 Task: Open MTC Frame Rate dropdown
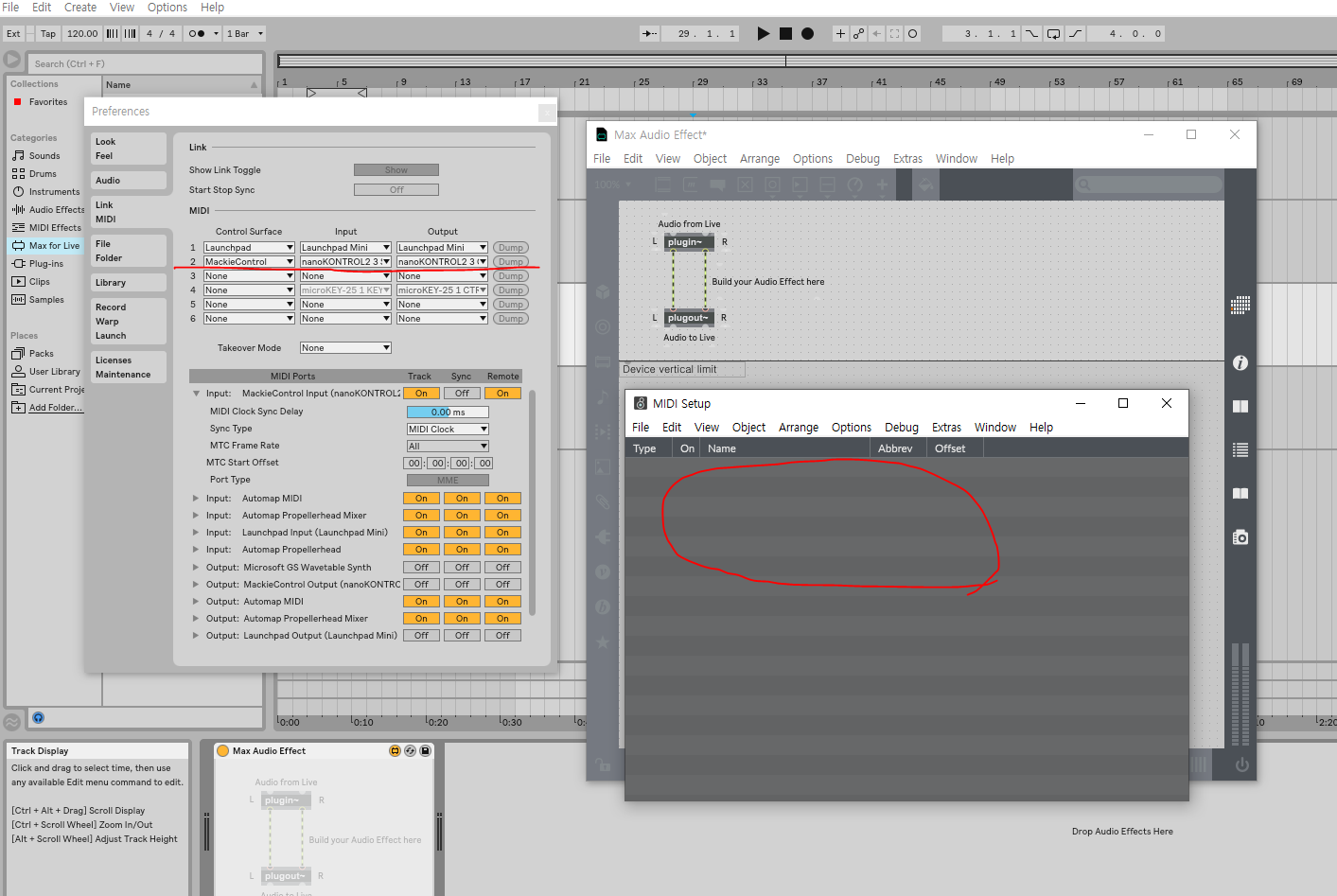click(x=448, y=446)
